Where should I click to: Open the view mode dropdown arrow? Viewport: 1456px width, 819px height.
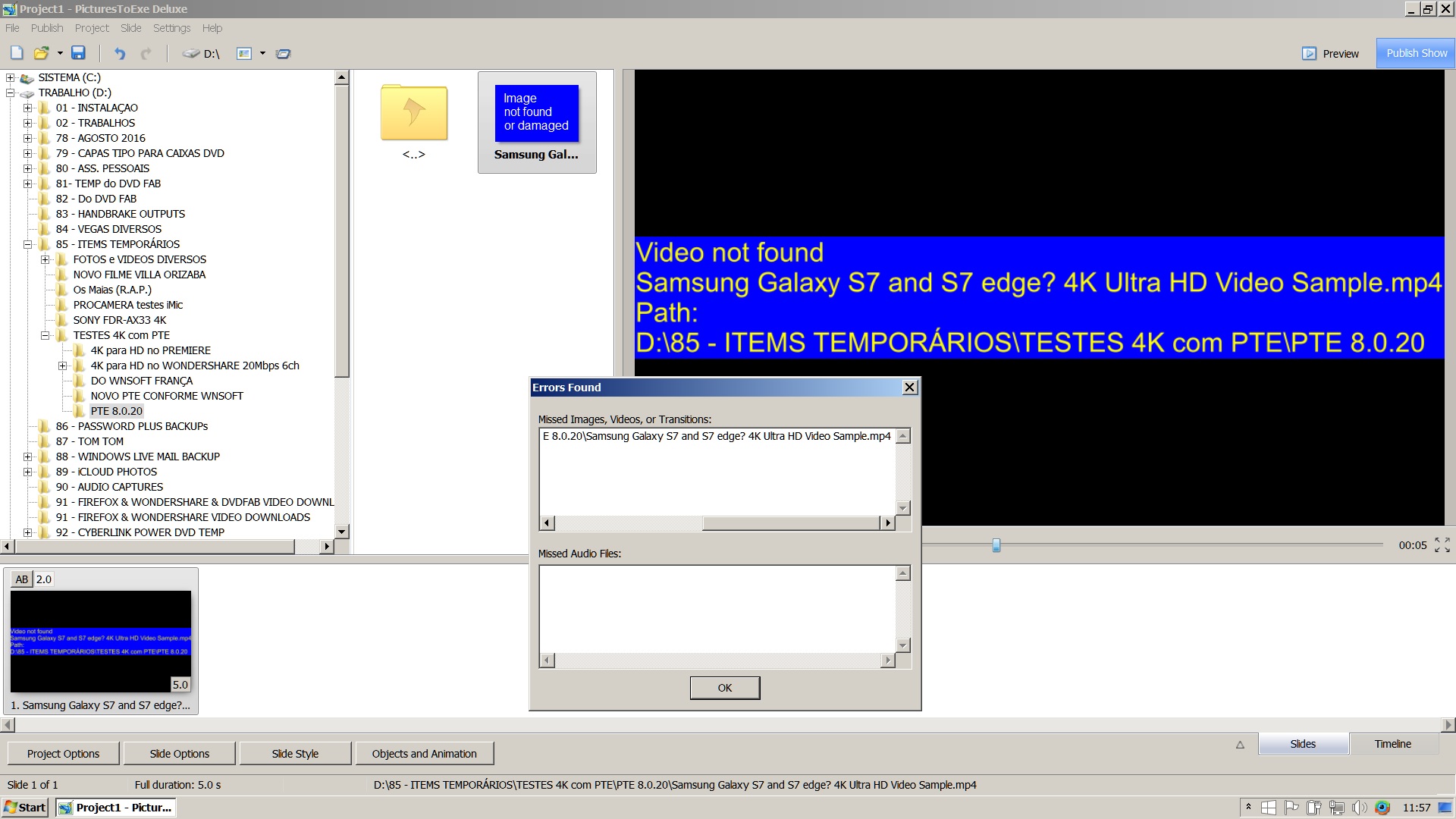point(262,53)
